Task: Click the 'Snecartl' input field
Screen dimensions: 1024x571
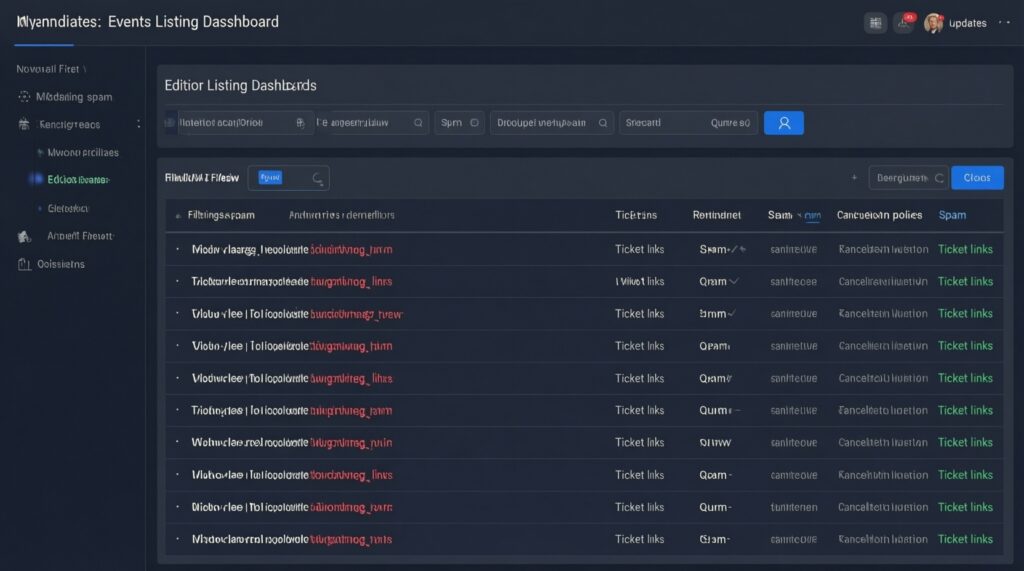Action: point(660,123)
